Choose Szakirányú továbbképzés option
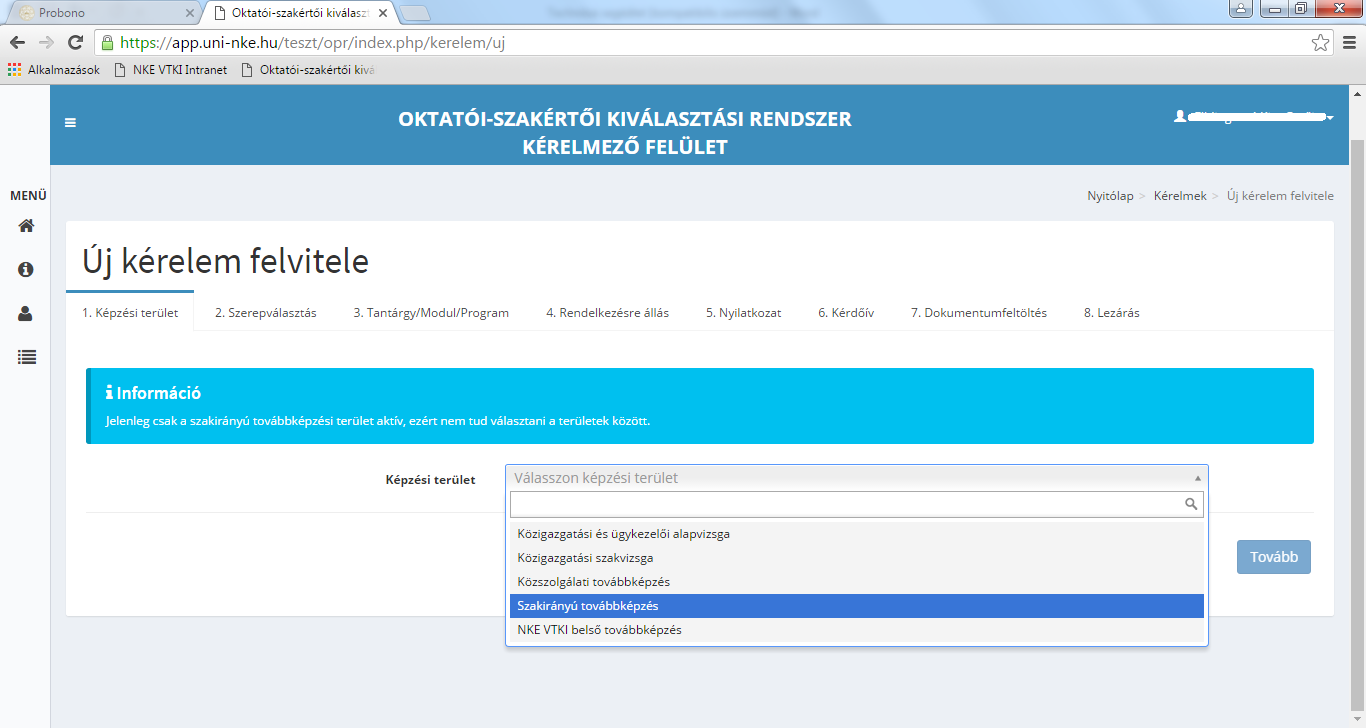This screenshot has height=728, width=1366. click(x=857, y=606)
